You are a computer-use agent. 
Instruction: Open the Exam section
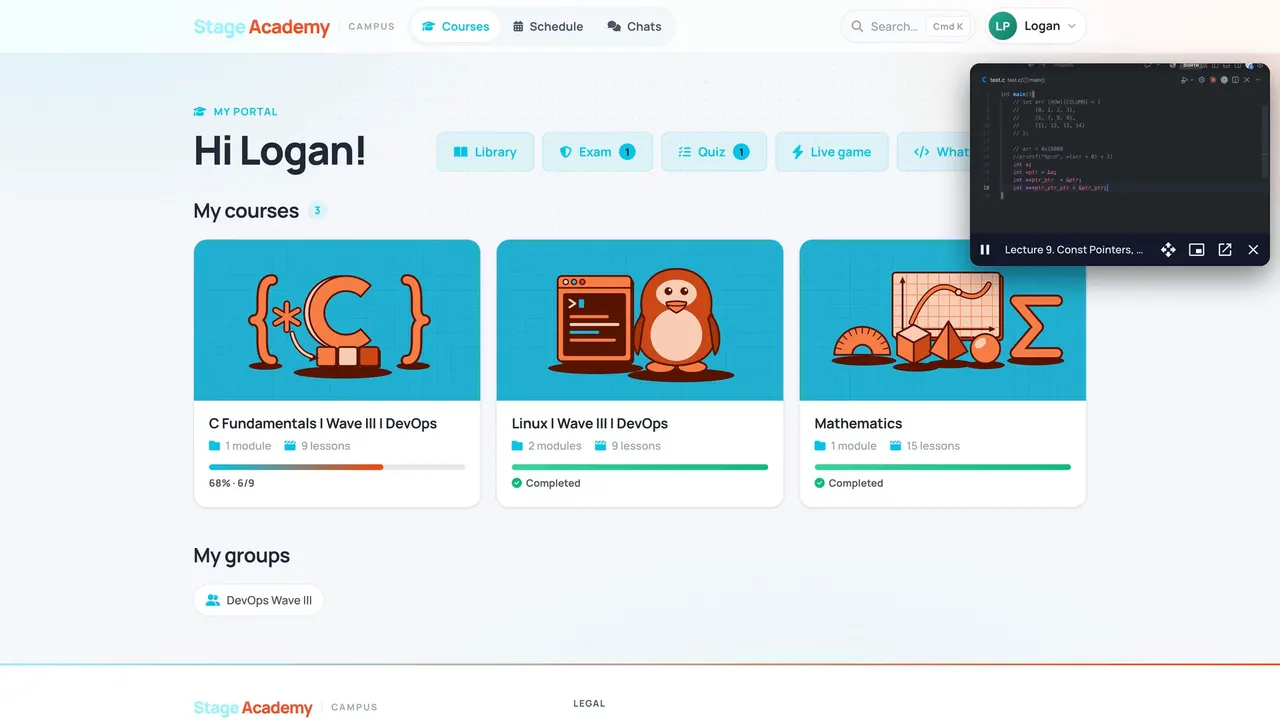(597, 152)
